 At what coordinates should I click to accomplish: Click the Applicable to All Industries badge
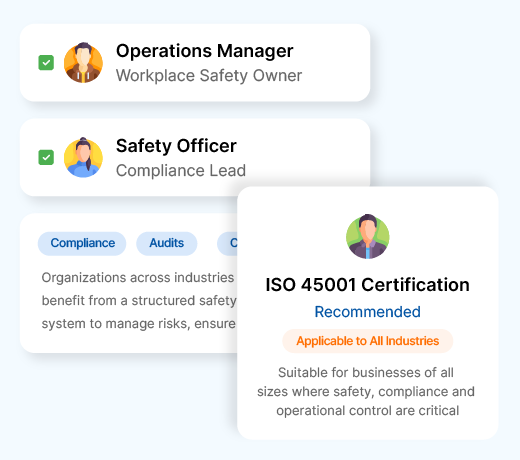tap(368, 341)
